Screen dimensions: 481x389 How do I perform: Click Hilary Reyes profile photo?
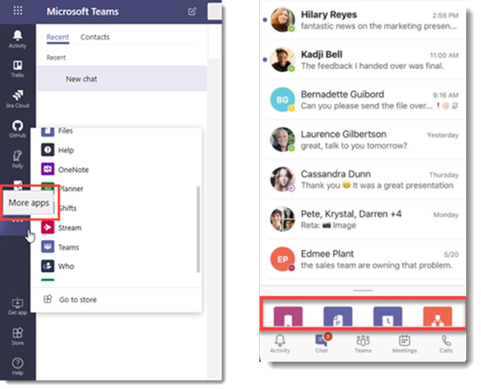[x=282, y=20]
